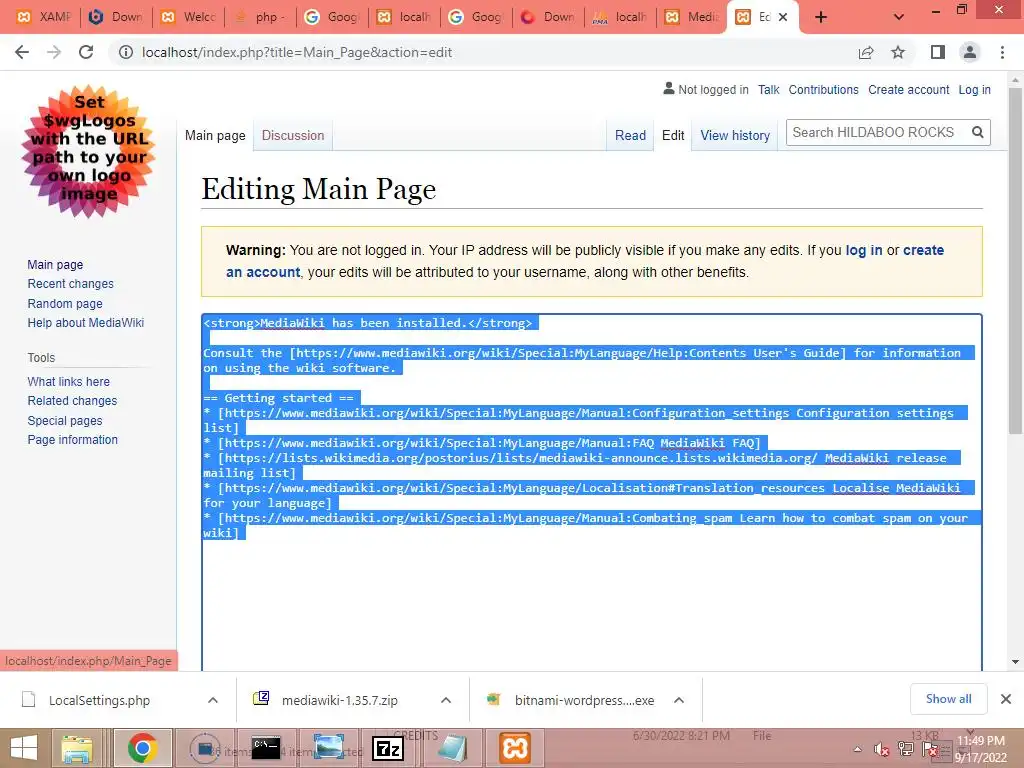This screenshot has width=1024, height=768.
Task: Open downloaded bitnami-wordpress exe
Action: [584, 700]
